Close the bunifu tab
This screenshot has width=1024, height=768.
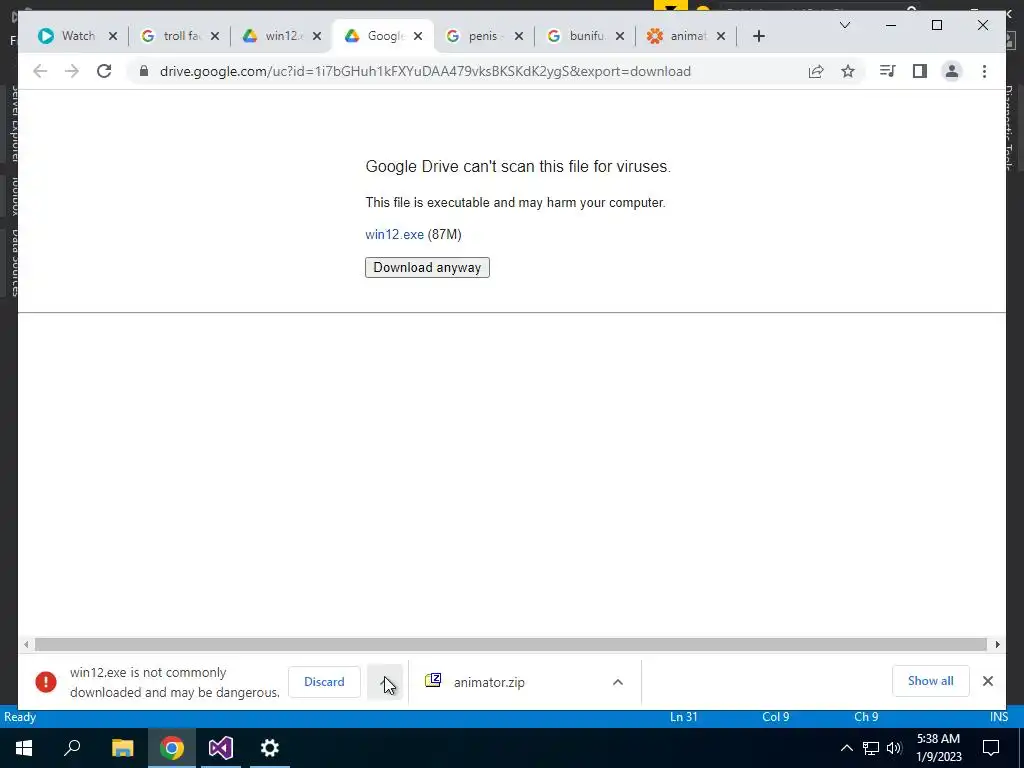point(620,36)
